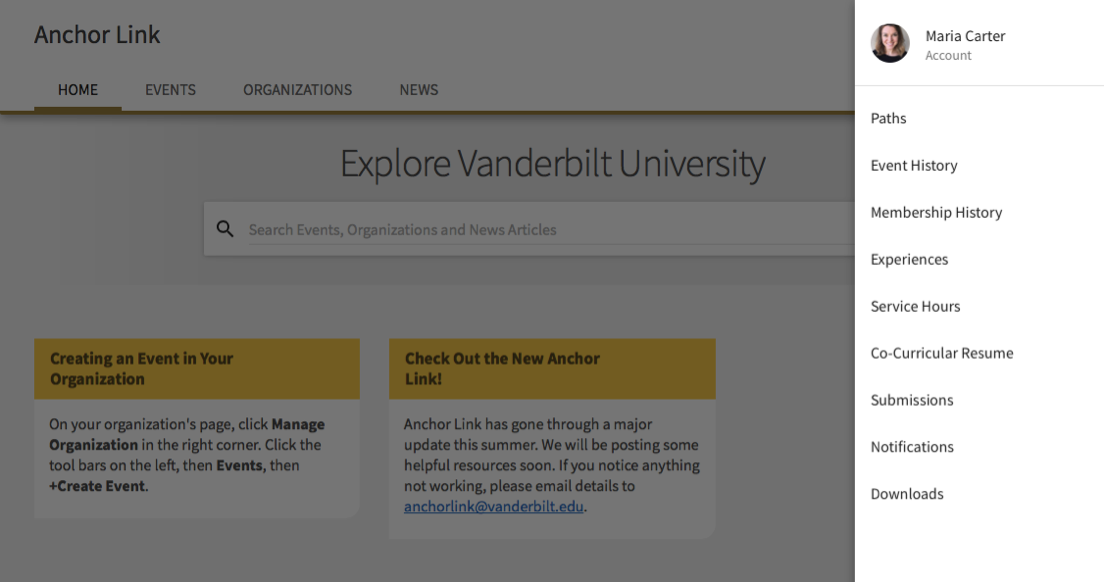Open Paths from the account menu

click(x=888, y=118)
